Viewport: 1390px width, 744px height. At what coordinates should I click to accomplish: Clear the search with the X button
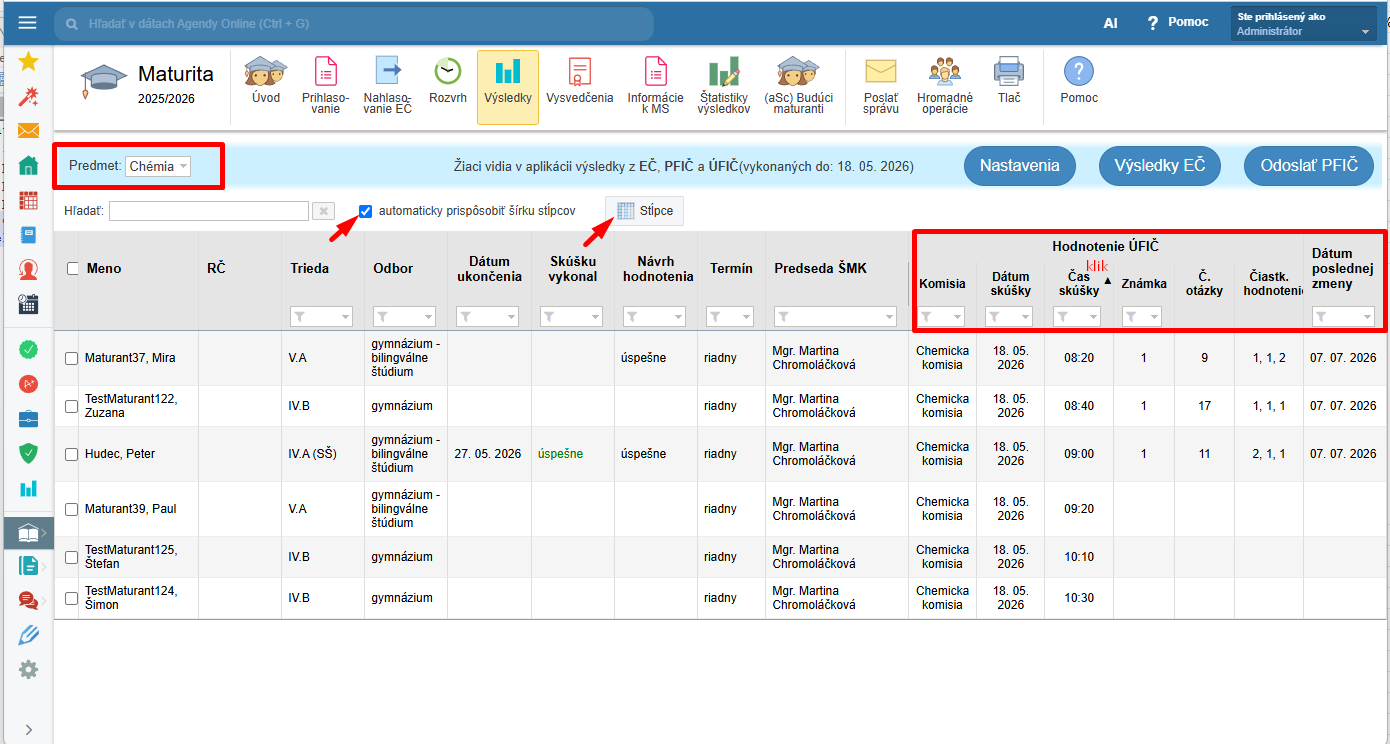coord(323,211)
